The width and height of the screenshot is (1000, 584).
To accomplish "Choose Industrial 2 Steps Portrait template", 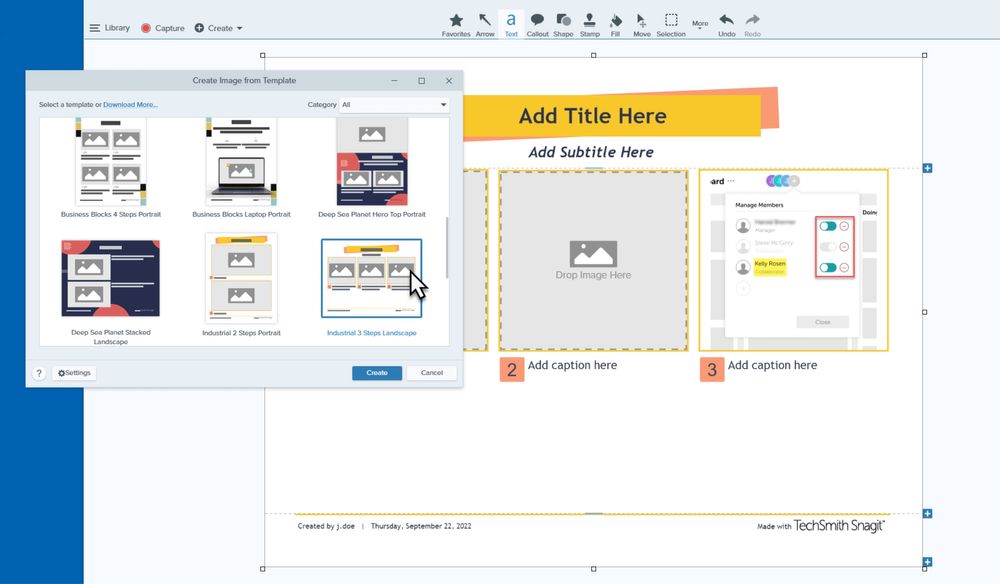I will [x=241, y=285].
